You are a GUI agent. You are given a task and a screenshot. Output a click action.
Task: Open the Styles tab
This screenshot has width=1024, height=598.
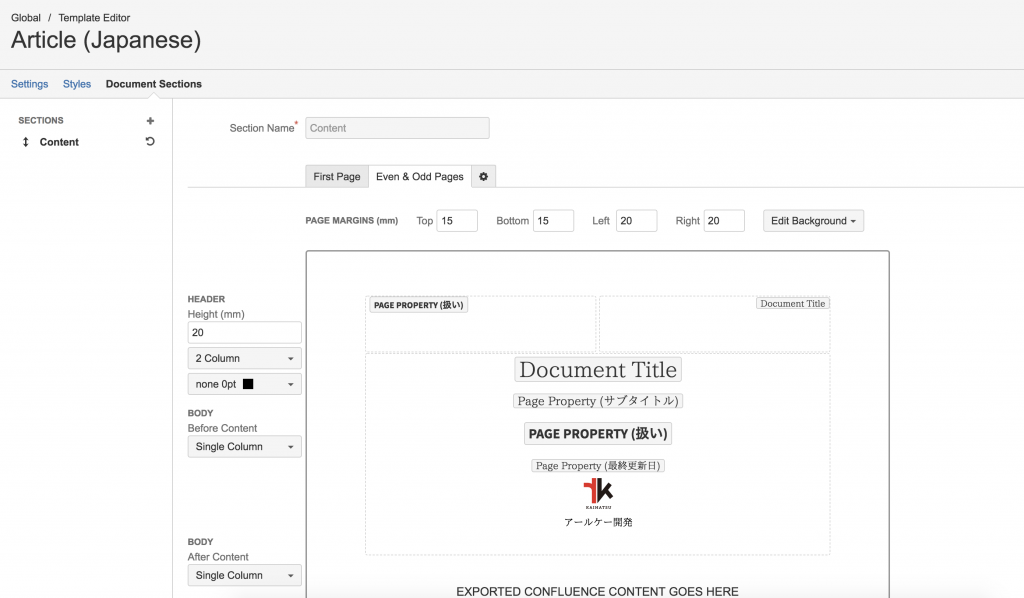[77, 84]
